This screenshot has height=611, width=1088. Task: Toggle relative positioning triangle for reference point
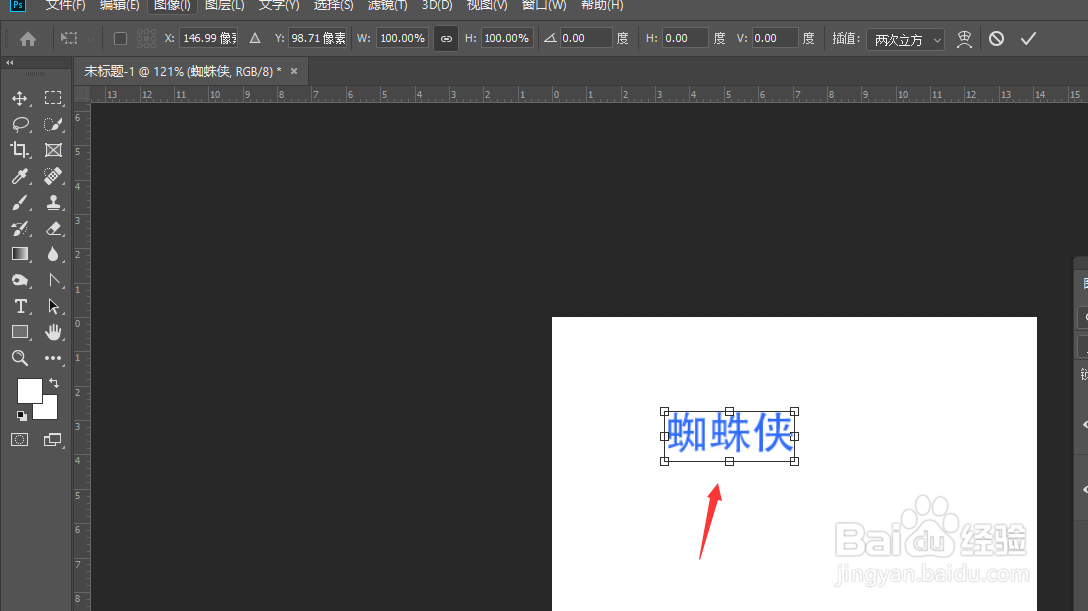[x=255, y=38]
